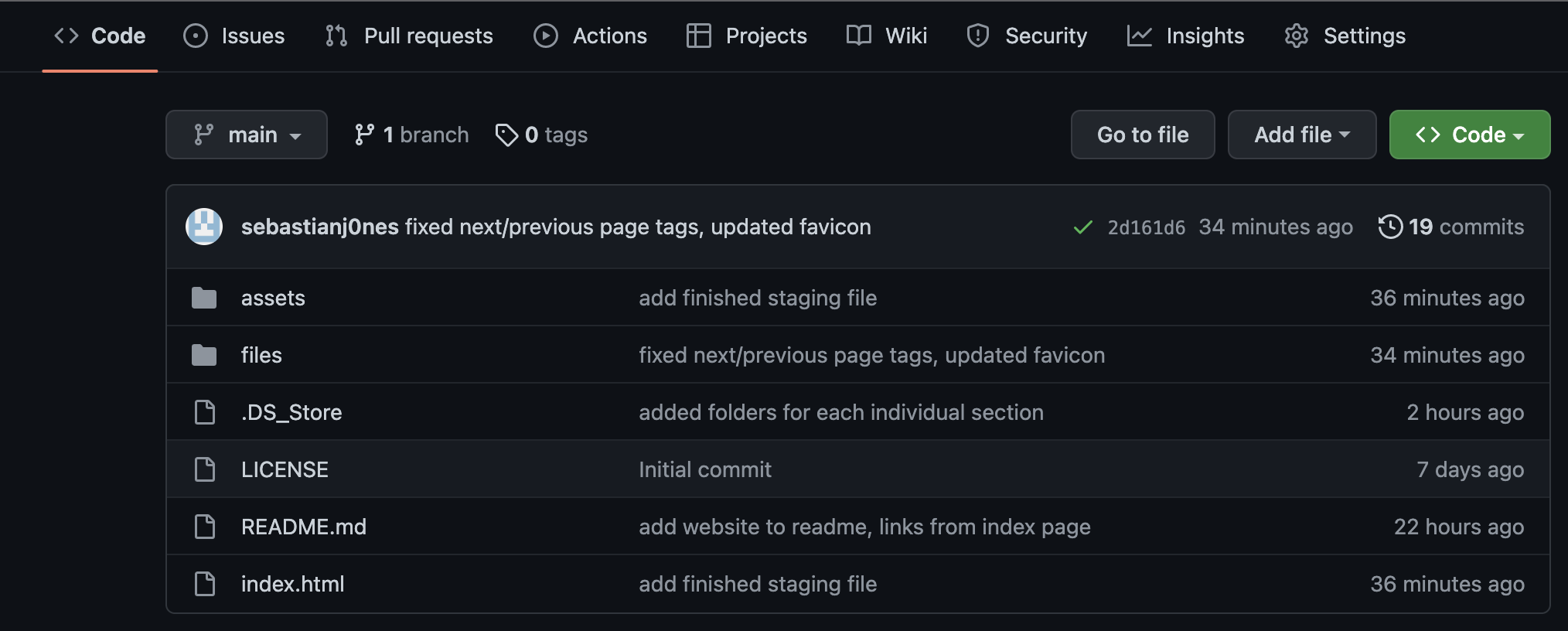The height and width of the screenshot is (631, 1568).
Task: Open the 'Initial commit' message link
Action: (x=705, y=469)
